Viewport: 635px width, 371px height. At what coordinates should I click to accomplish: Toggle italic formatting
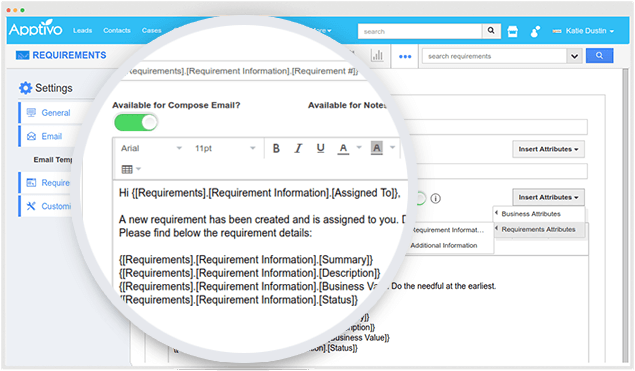coord(298,149)
